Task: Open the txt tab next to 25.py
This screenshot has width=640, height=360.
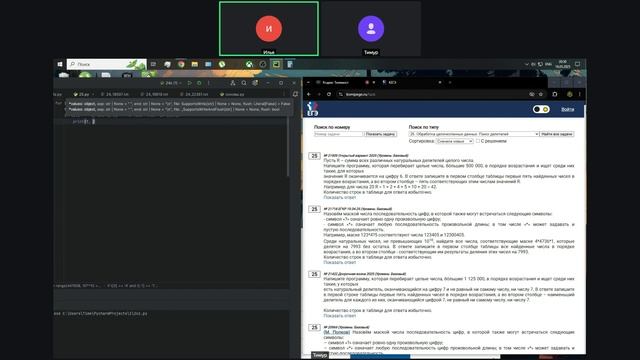Action: point(115,94)
